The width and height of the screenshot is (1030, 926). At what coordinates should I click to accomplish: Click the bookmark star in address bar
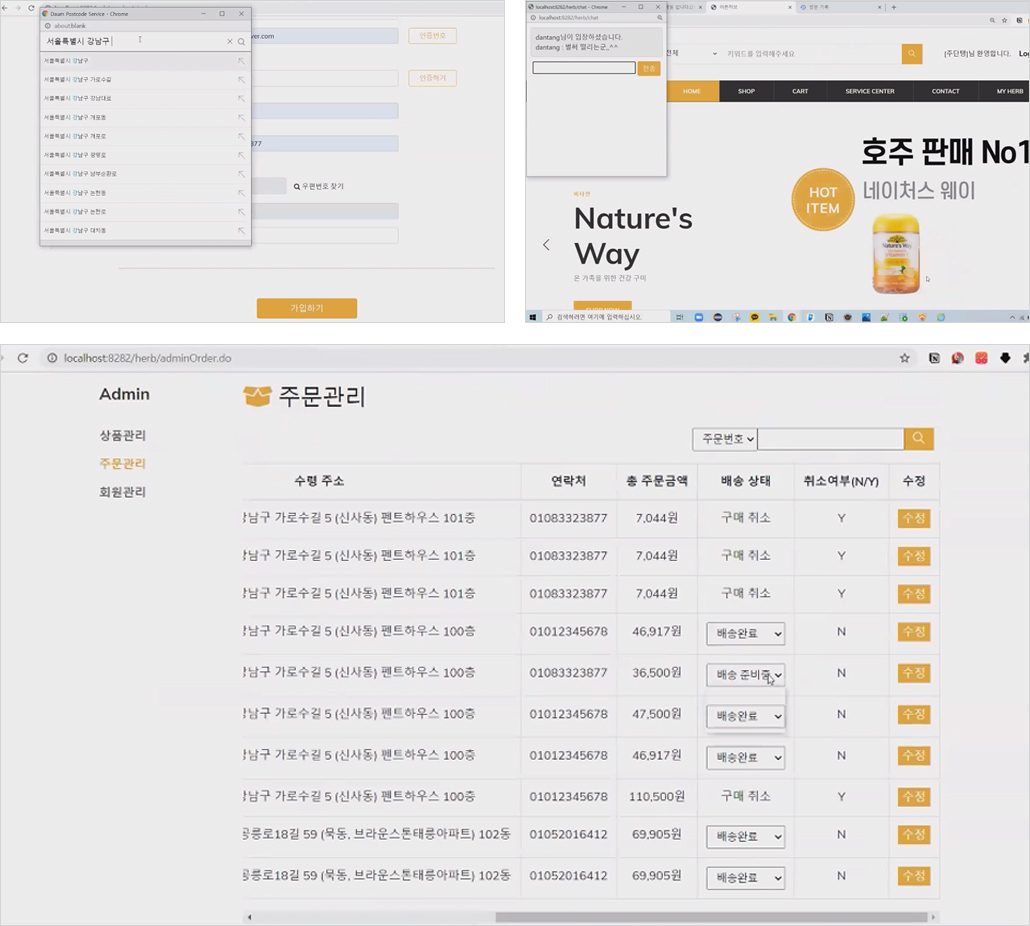[x=905, y=358]
